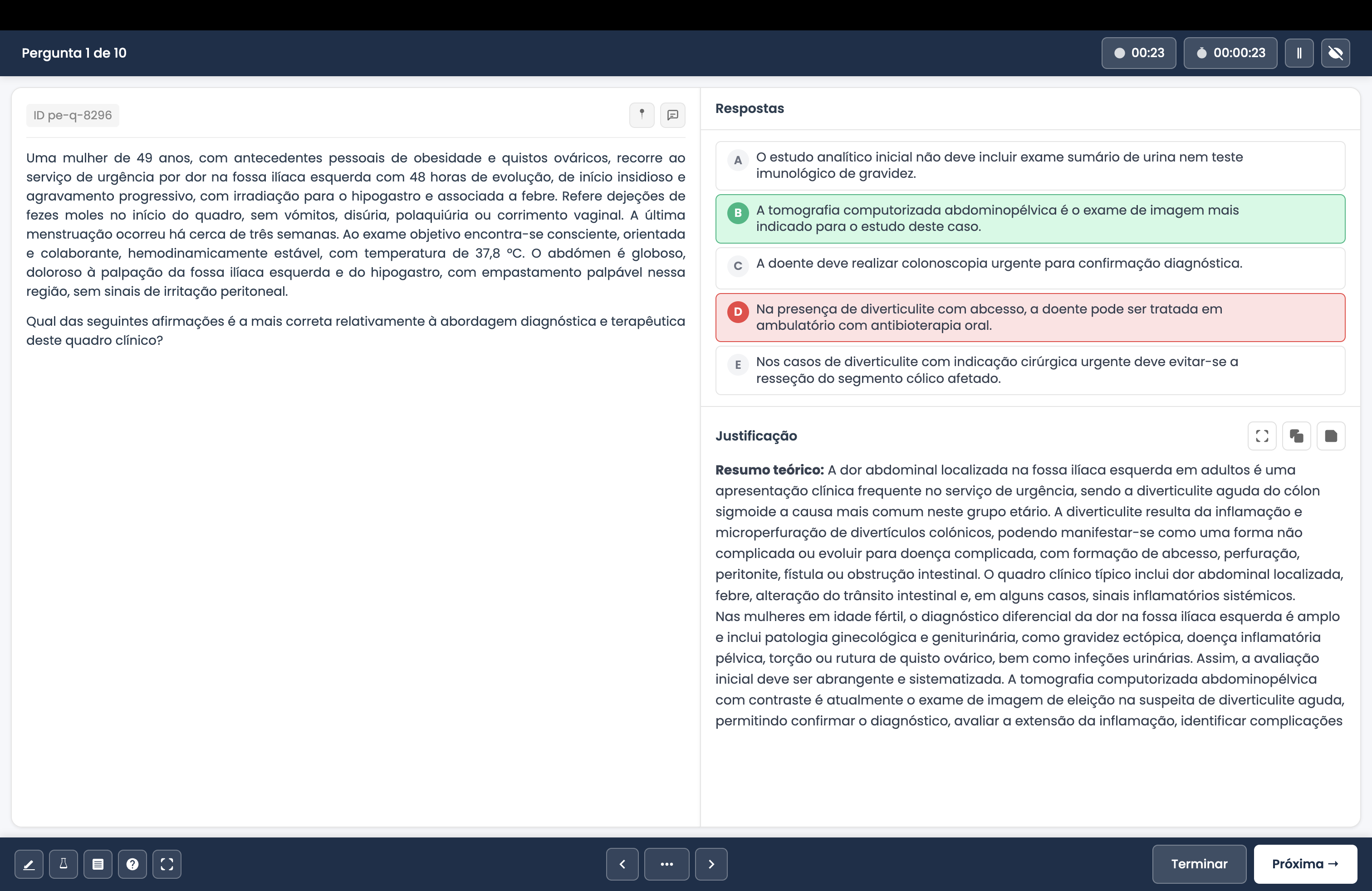Toggle the hide timer eye-slash icon
1372x891 pixels.
pyautogui.click(x=1335, y=53)
